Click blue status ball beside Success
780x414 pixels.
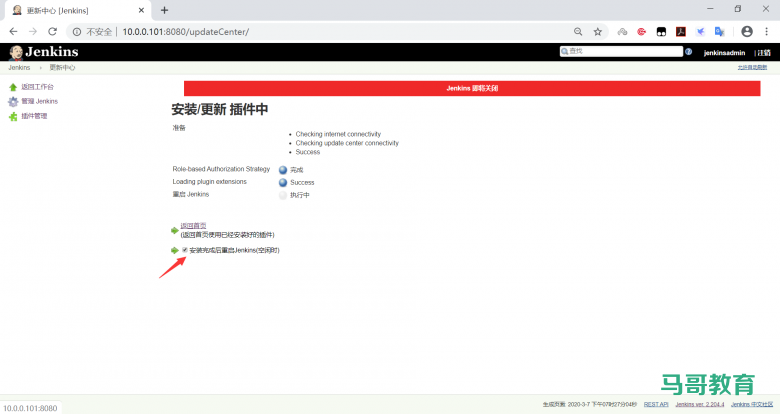(x=283, y=182)
